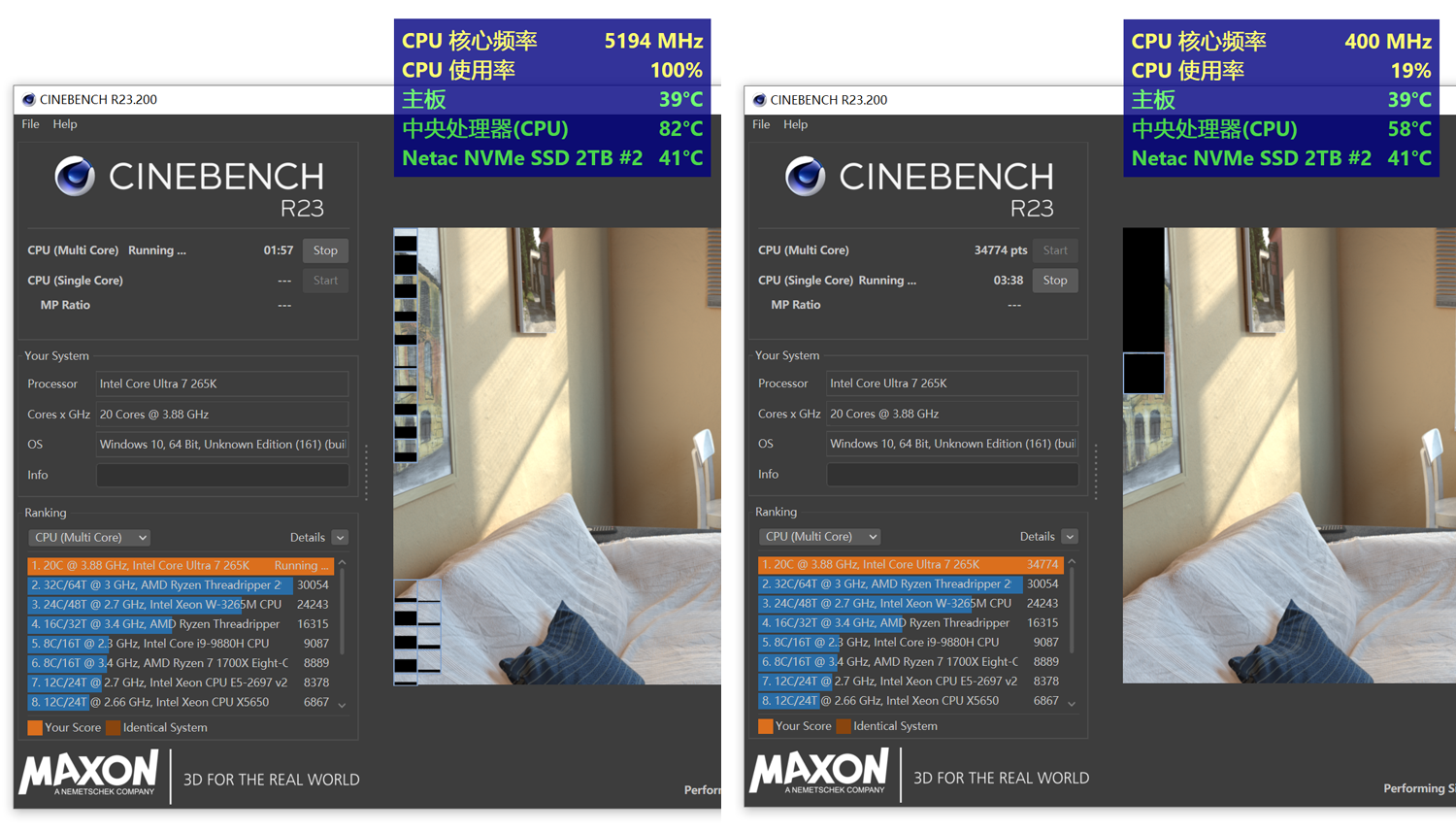
Task: Select the Intel Core Ultra 7 265K 34774 ranking row
Action: pyautogui.click(x=910, y=564)
